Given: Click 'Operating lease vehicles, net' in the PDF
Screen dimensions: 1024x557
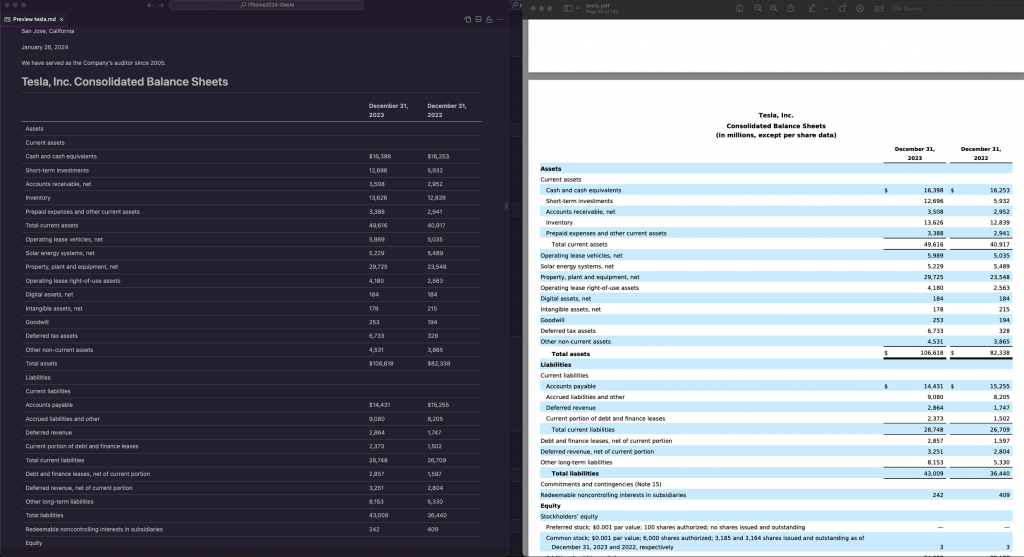Looking at the screenshot, I should pos(581,256).
